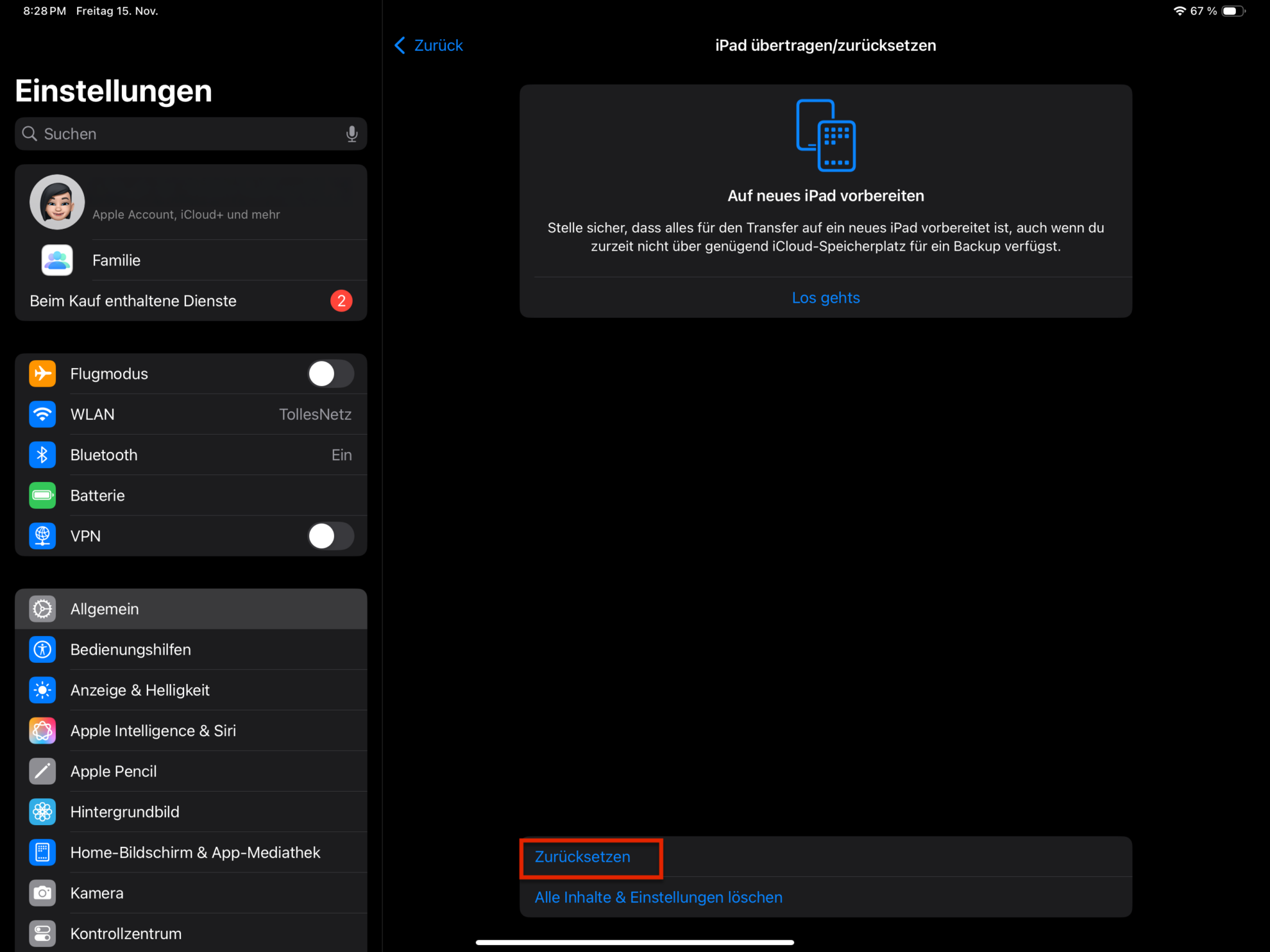Tap the Bedienungshilfen accessibility icon

[x=42, y=649]
